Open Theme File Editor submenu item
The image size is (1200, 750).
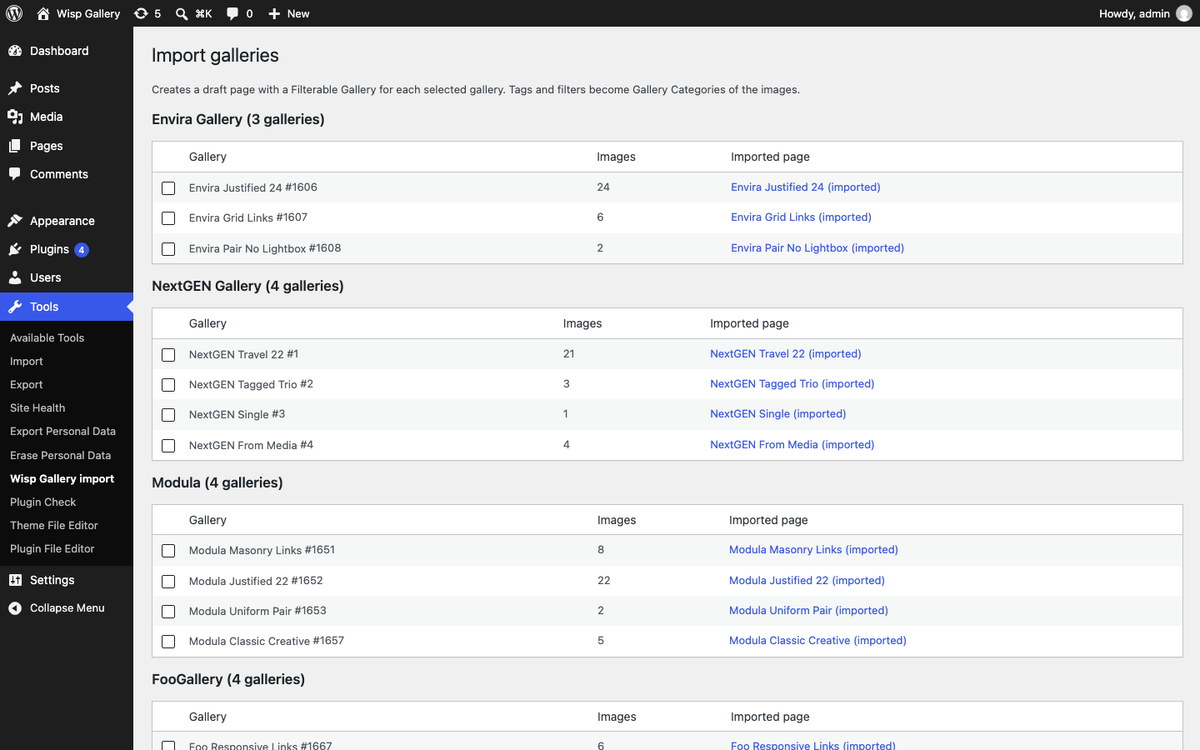[x=54, y=525]
